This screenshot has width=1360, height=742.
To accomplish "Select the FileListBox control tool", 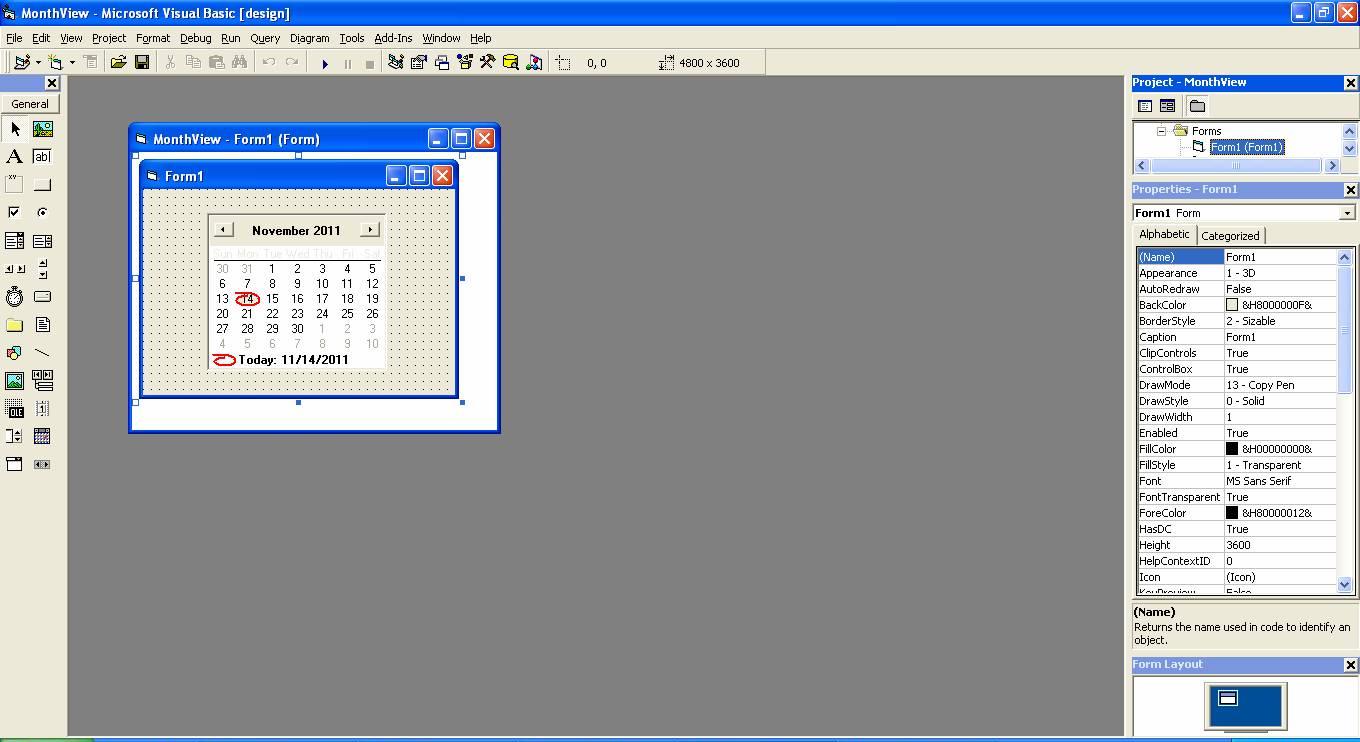I will coord(42,325).
